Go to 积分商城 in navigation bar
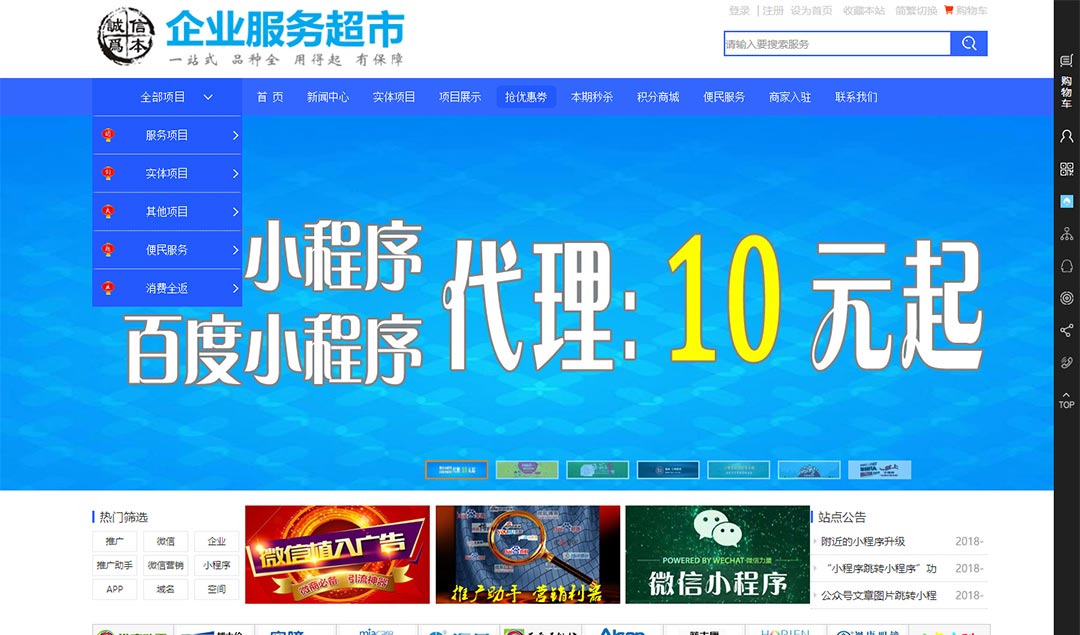This screenshot has width=1080, height=635. point(657,97)
